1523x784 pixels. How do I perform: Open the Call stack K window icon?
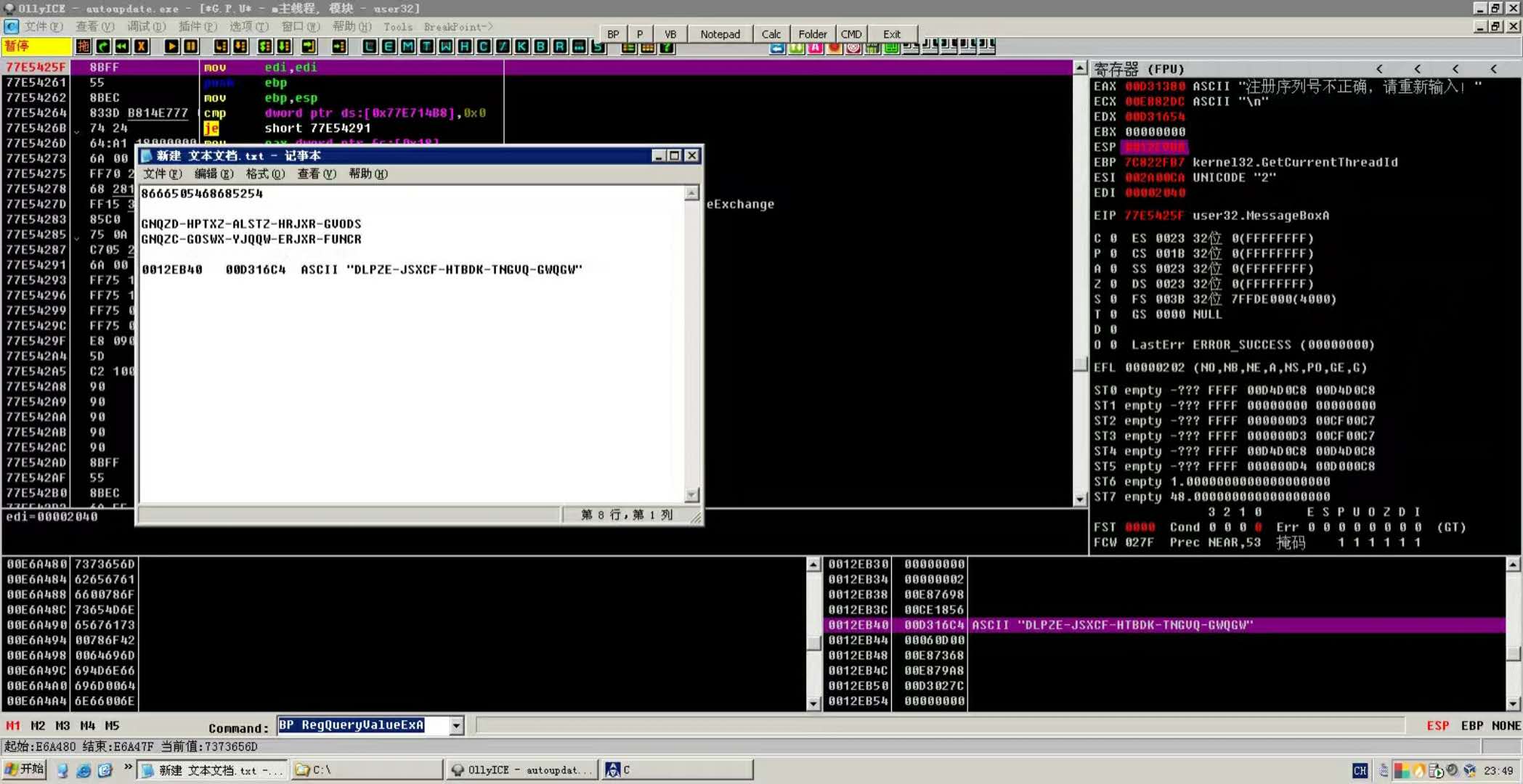(x=522, y=47)
